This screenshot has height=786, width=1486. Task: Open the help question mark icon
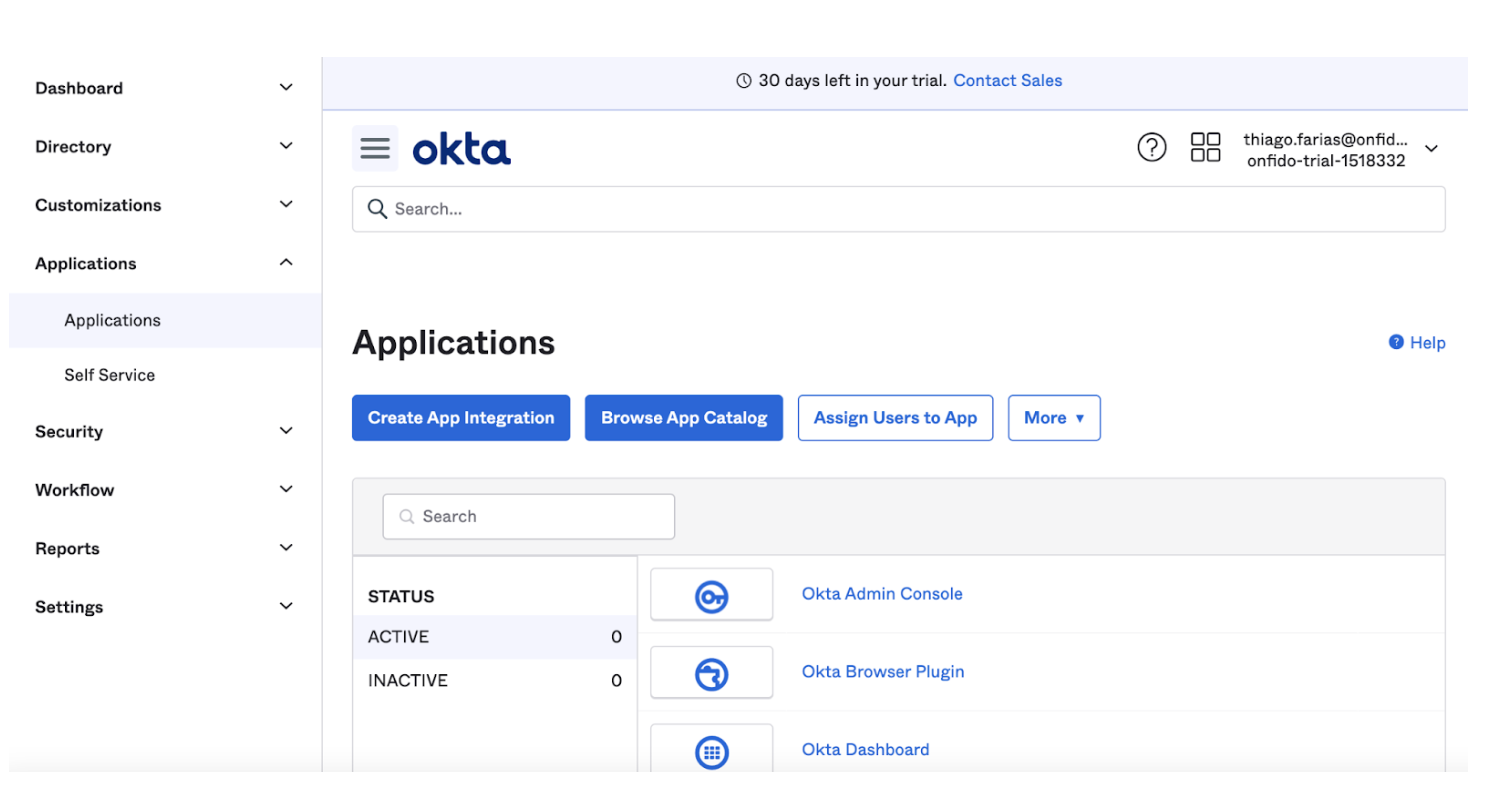coord(1152,148)
